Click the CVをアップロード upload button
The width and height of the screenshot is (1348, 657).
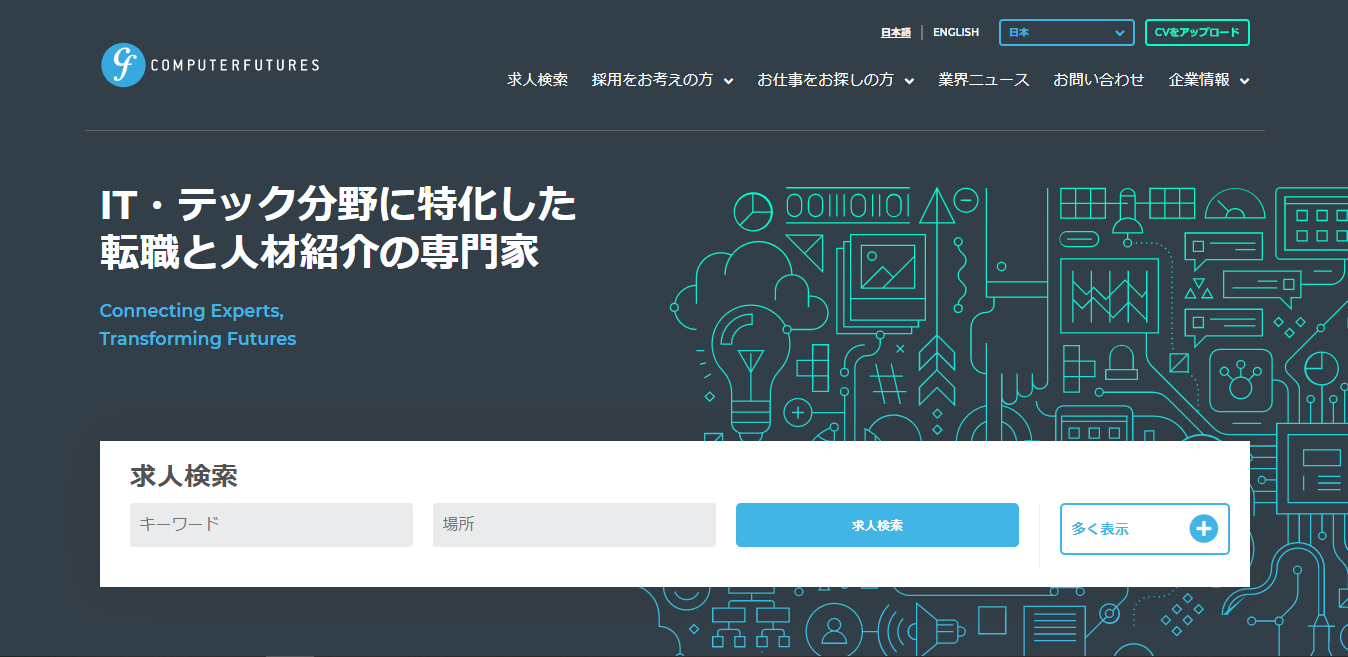coord(1196,32)
